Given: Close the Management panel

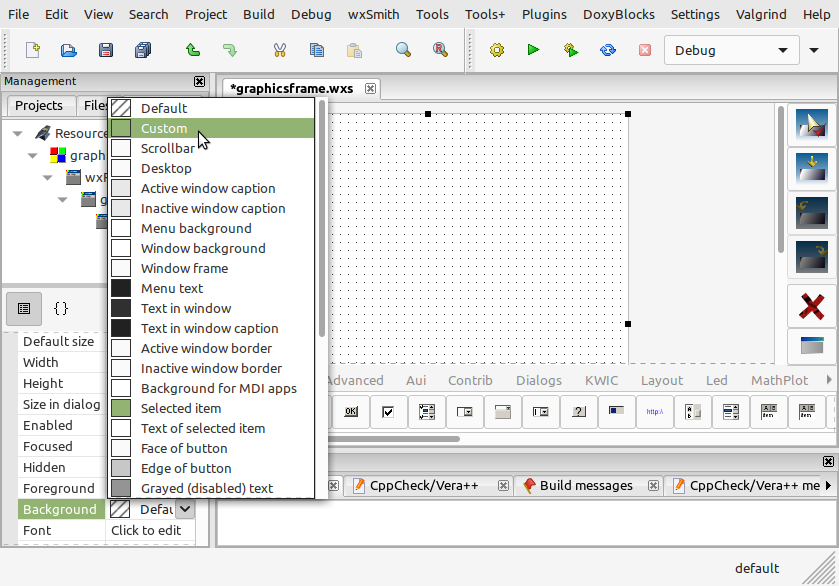Looking at the screenshot, I should (199, 81).
